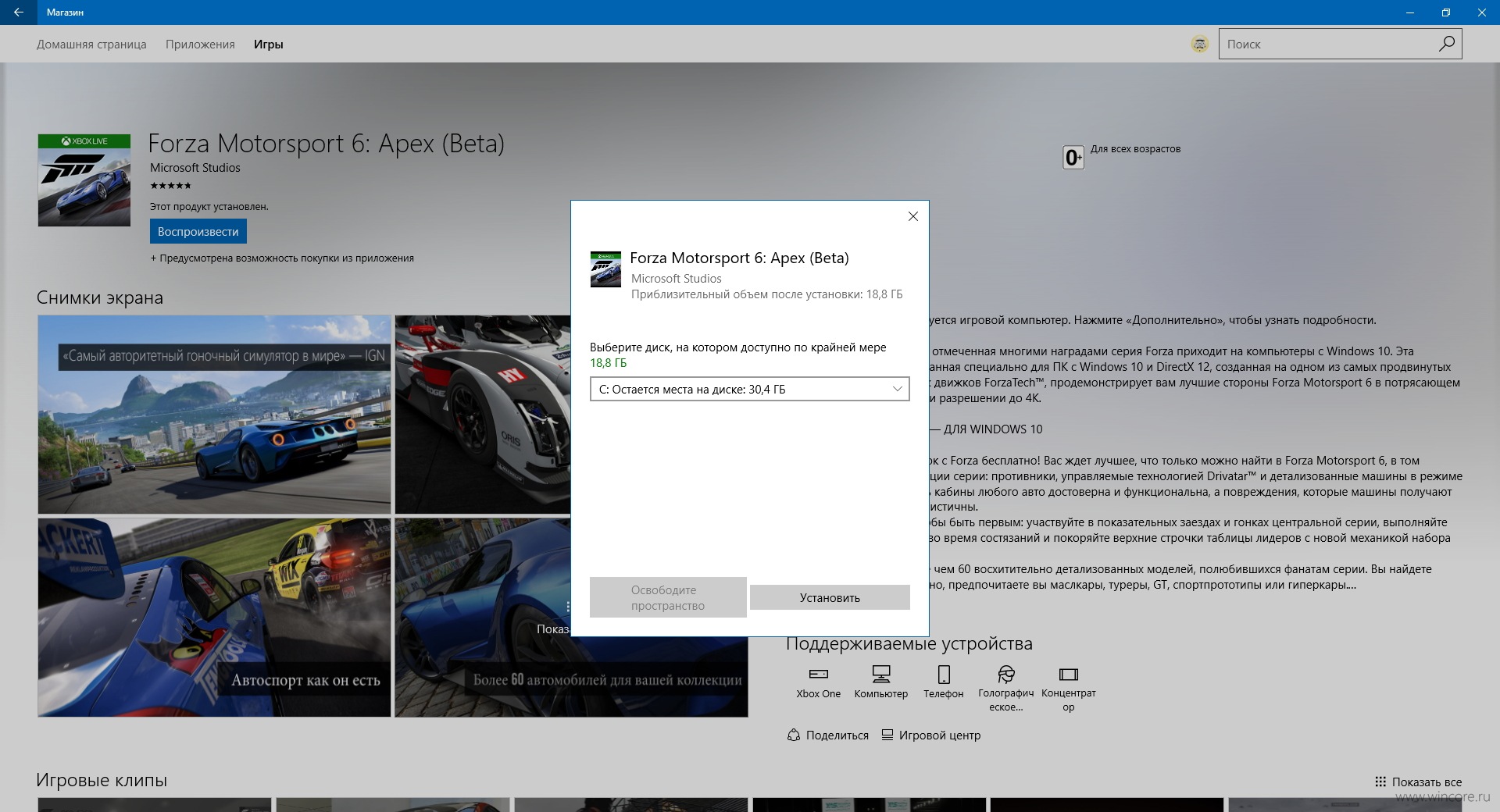Click the Forza Motorsport 6: Apex title
The height and width of the screenshot is (812, 1500).
coord(326,144)
